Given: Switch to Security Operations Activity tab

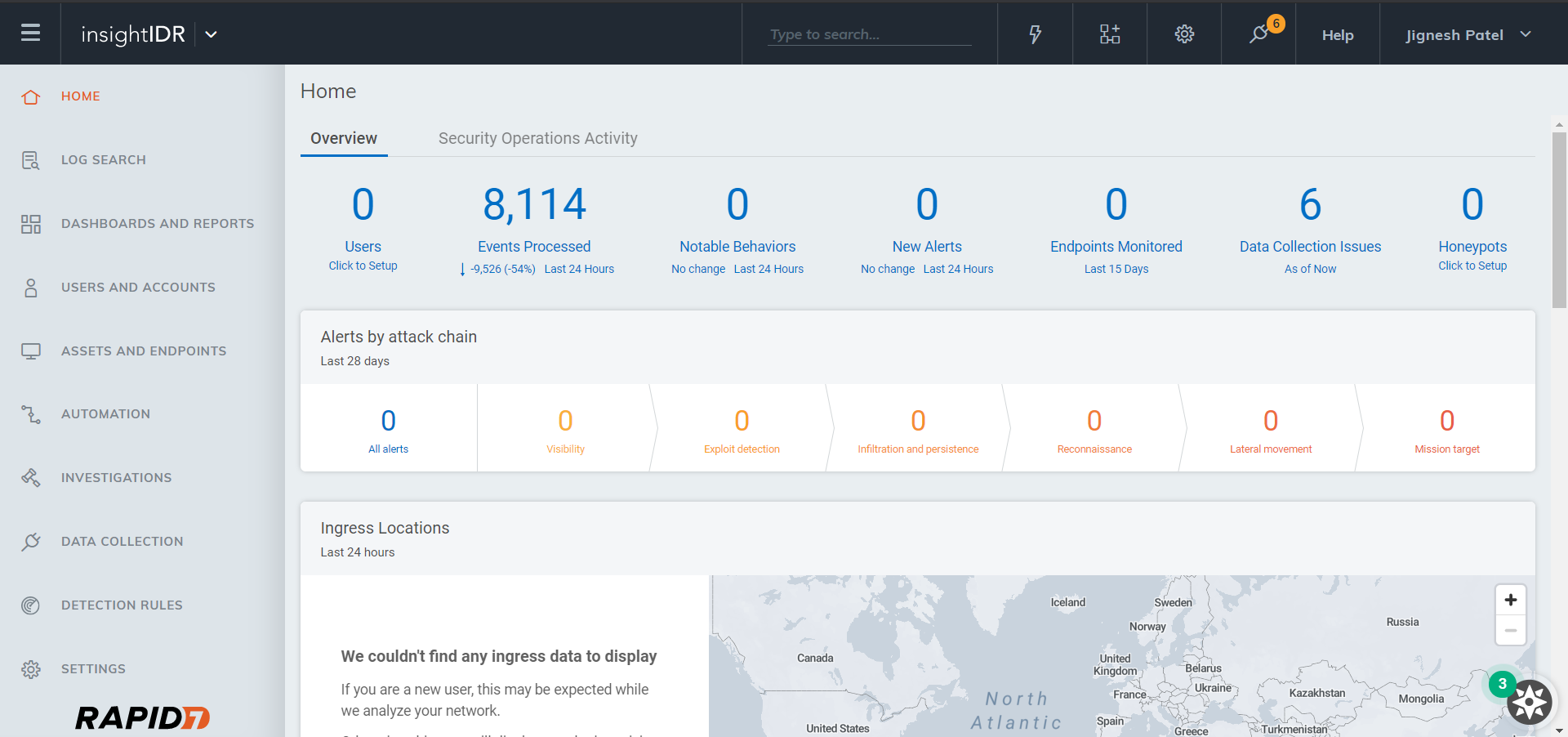Looking at the screenshot, I should (537, 138).
